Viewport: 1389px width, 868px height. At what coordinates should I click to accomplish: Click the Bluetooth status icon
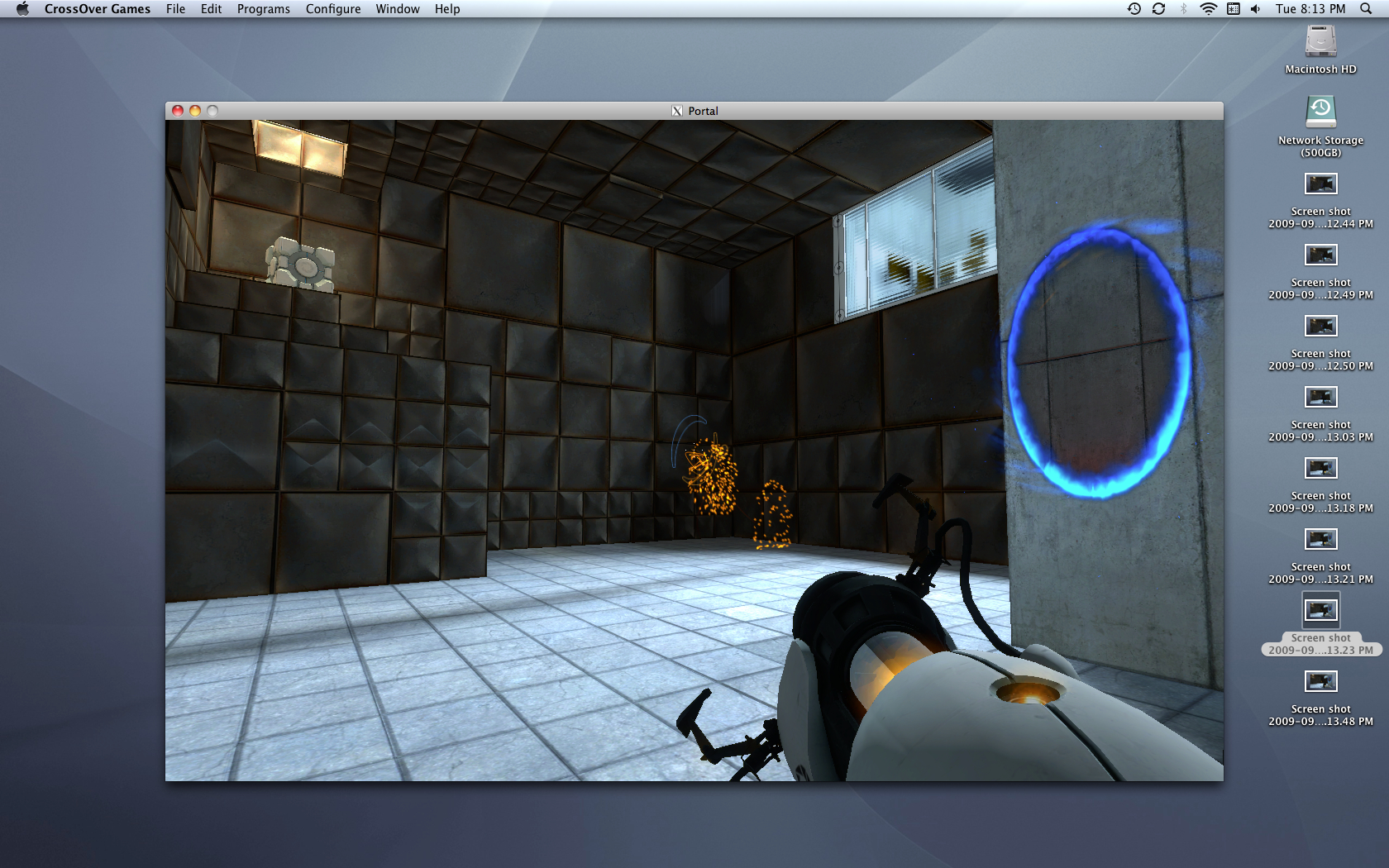click(x=1186, y=9)
